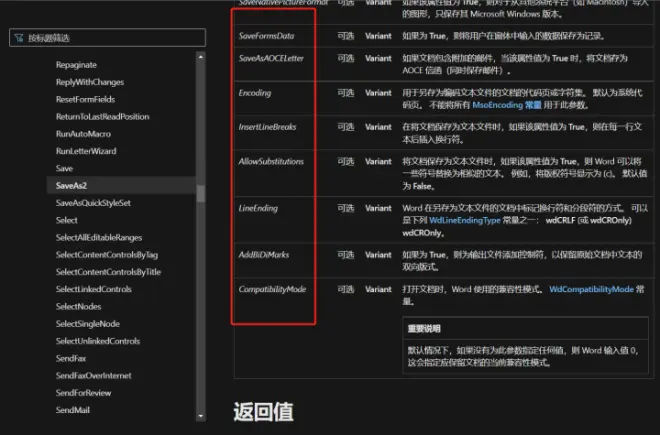Select the highlighted SaveAs2 entry
Viewport: 660px width, 435px height.
pyautogui.click(x=121, y=185)
